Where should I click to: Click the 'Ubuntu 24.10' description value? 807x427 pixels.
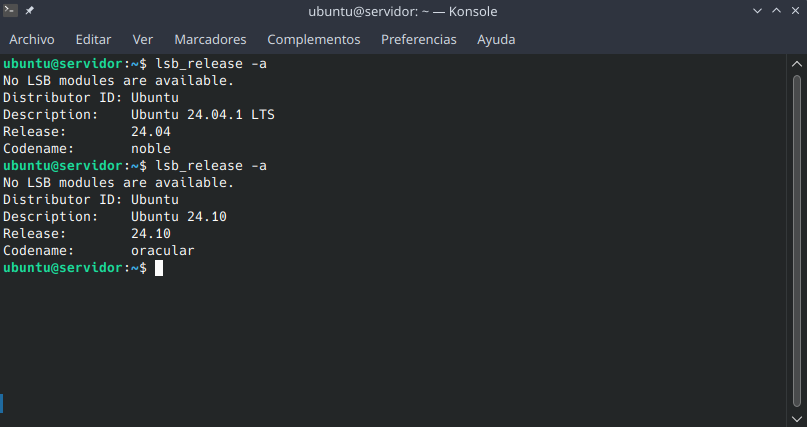pyautogui.click(x=179, y=216)
